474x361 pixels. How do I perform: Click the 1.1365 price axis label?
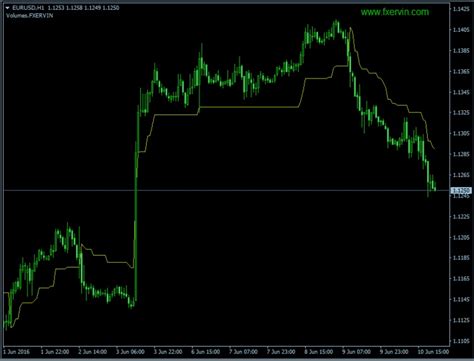point(461,71)
